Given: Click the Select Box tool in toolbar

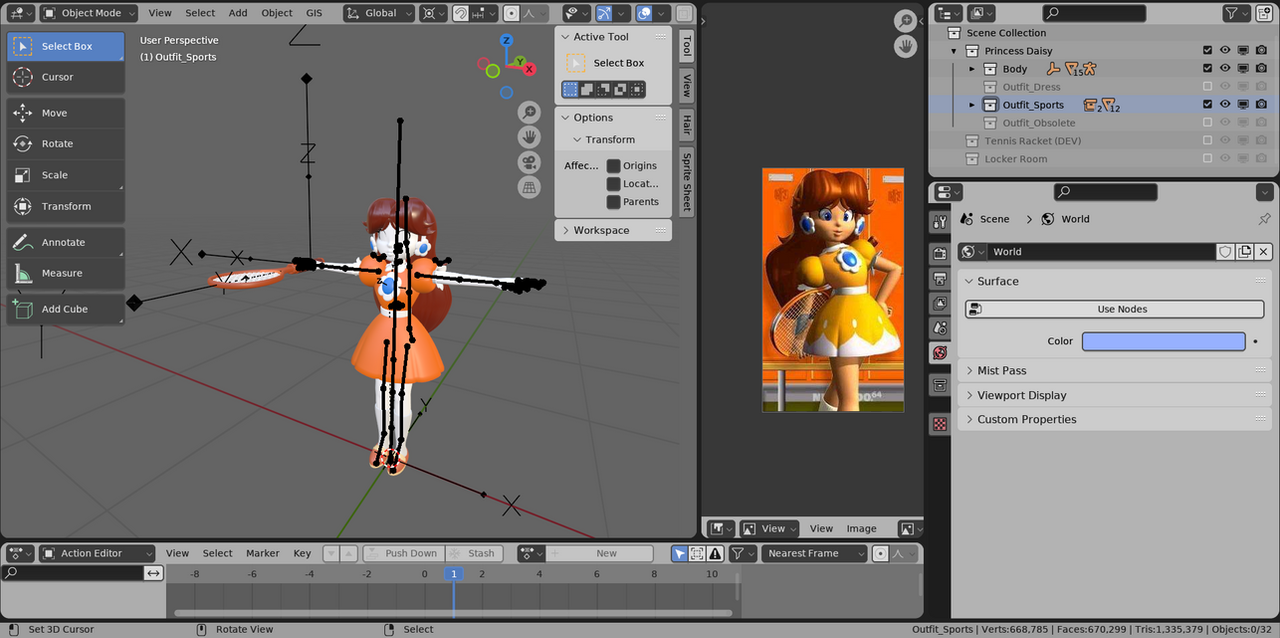Looking at the screenshot, I should (66, 46).
